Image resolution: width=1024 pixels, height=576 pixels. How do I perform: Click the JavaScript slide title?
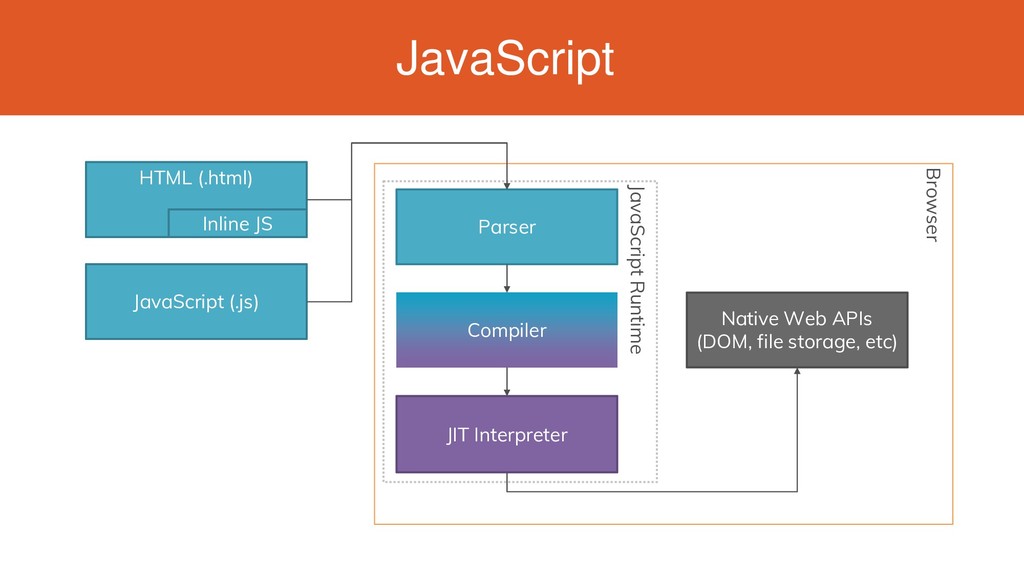[x=505, y=59]
